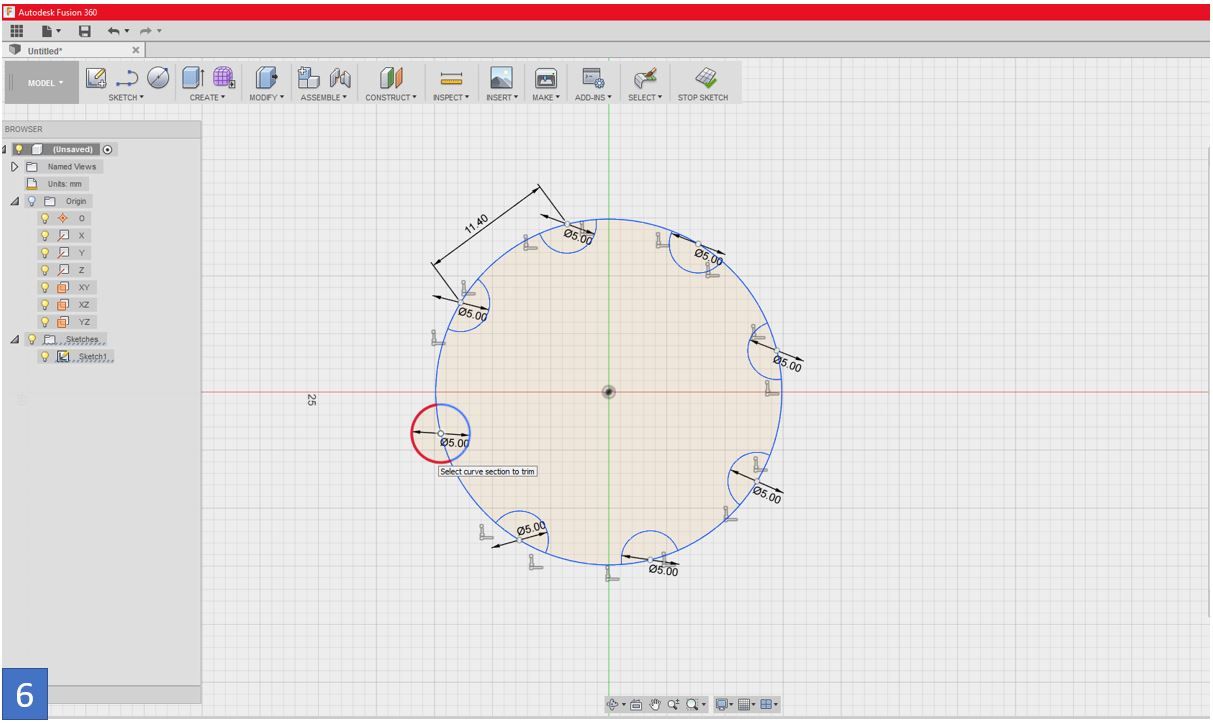This screenshot has width=1213, height=723.
Task: Toggle visibility lightbulb of origin point O
Action: [x=44, y=218]
